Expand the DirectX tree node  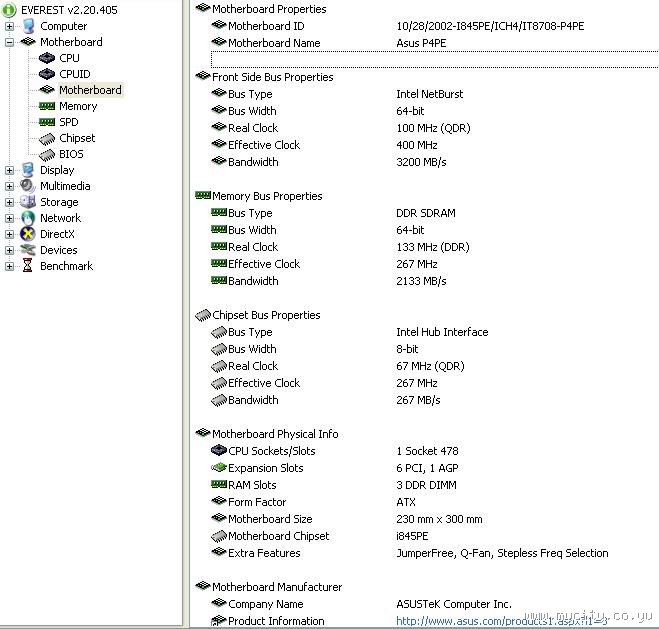coord(9,234)
